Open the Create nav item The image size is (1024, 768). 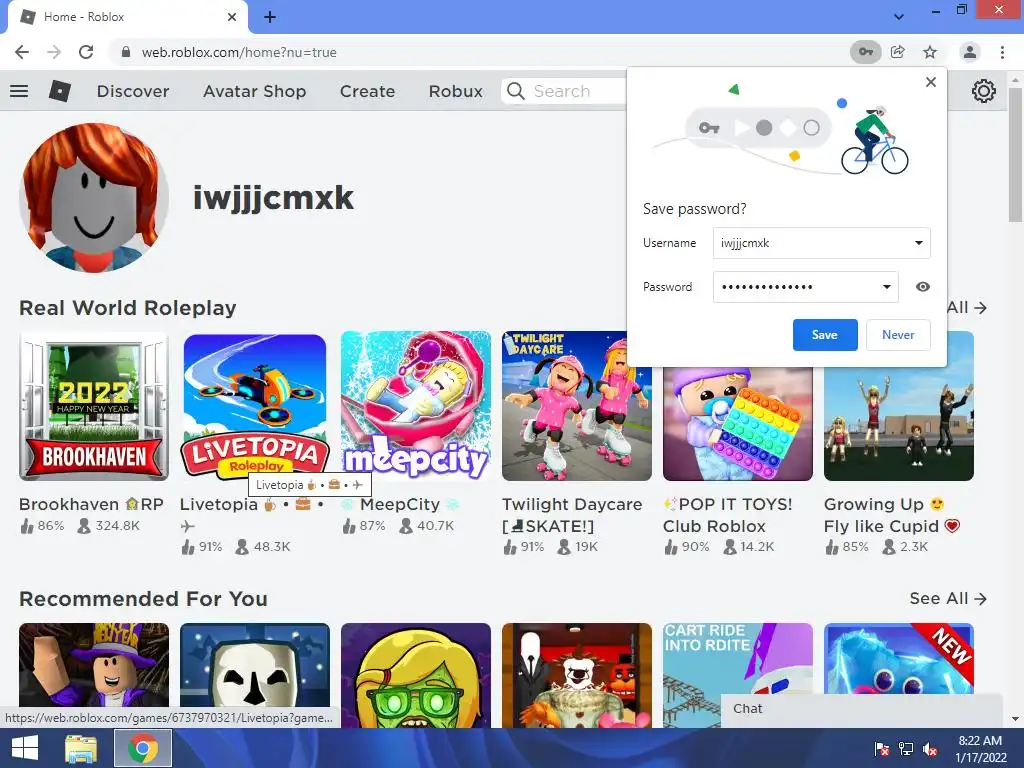coord(367,91)
